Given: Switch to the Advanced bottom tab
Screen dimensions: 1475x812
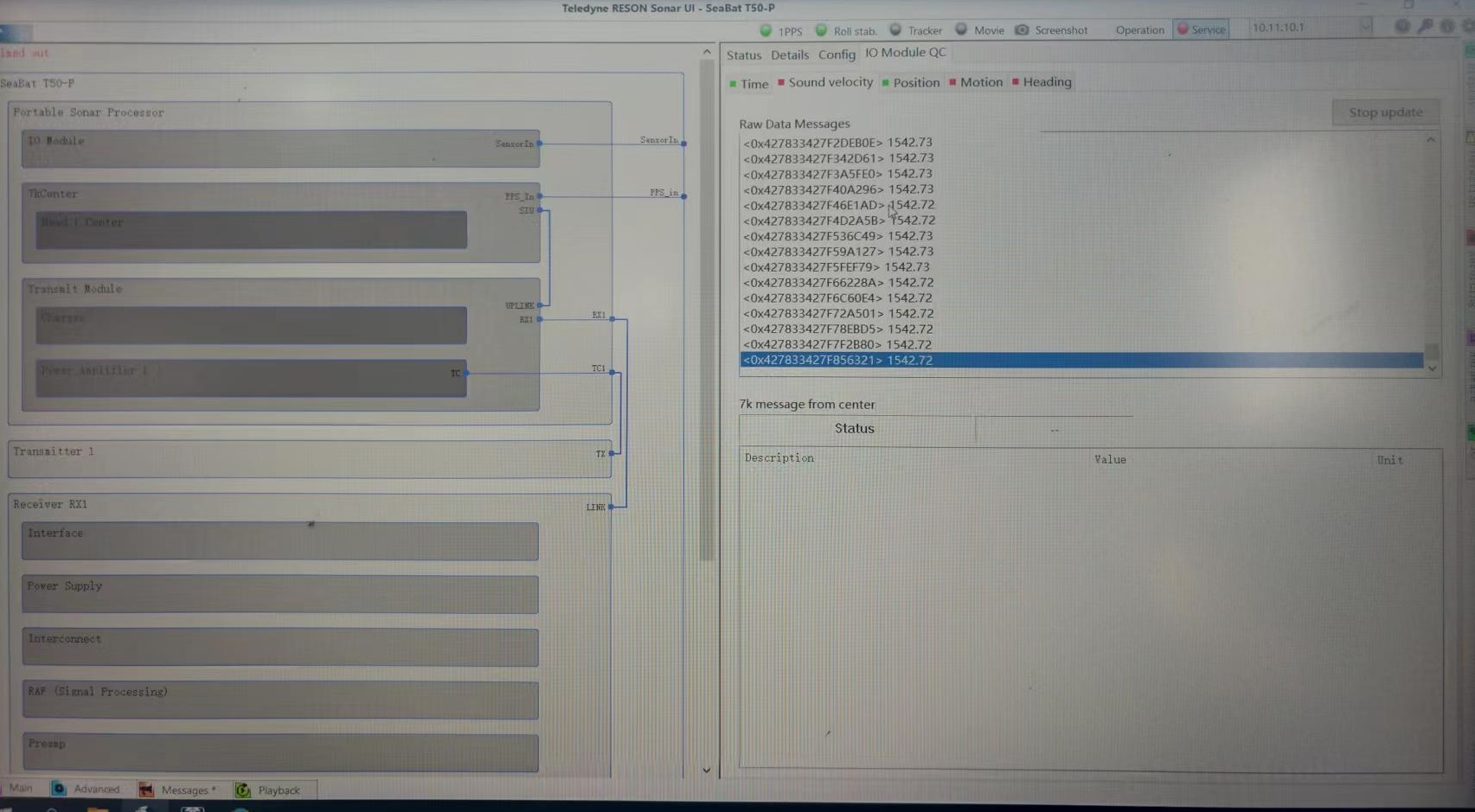Looking at the screenshot, I should [x=87, y=789].
